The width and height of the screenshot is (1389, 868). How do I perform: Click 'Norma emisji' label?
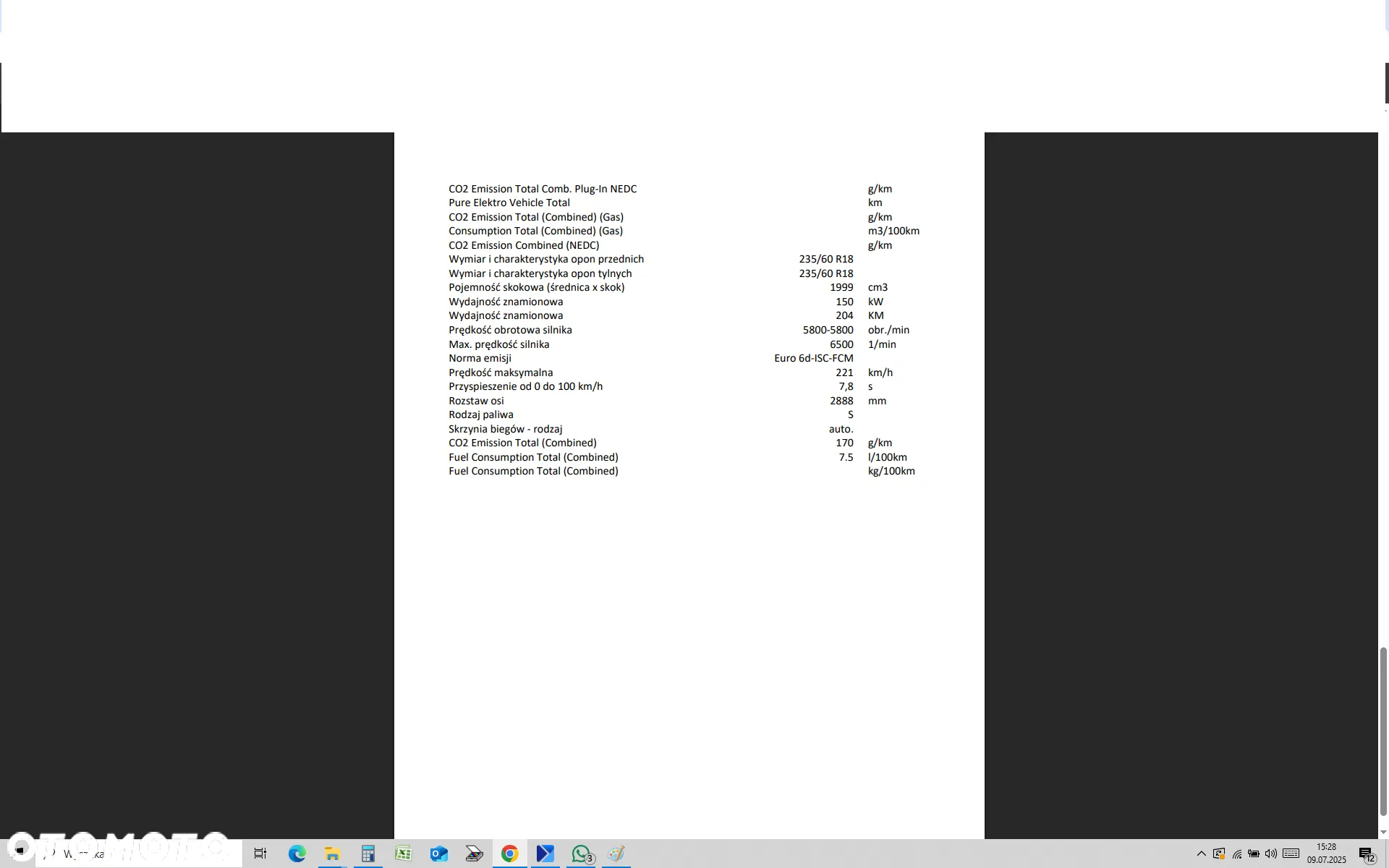pyautogui.click(x=480, y=358)
